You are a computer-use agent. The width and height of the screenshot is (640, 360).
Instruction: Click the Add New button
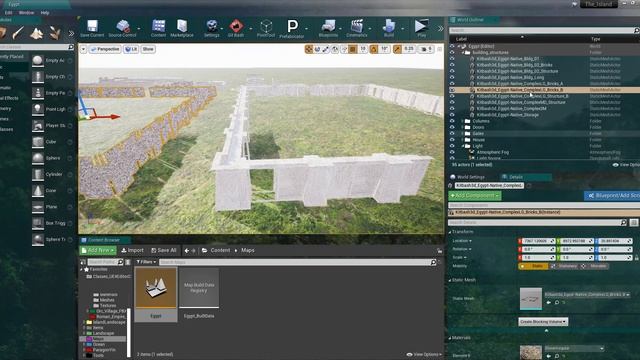pos(98,250)
